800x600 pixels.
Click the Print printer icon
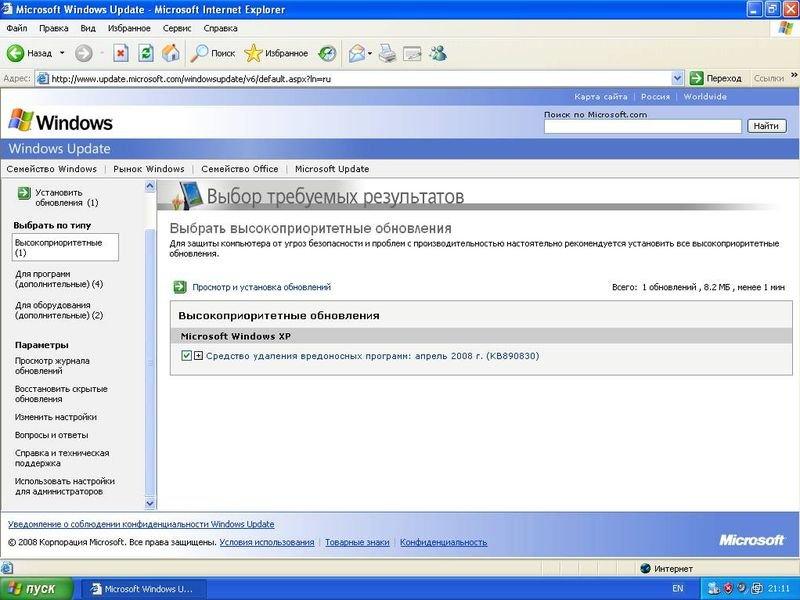click(x=387, y=53)
